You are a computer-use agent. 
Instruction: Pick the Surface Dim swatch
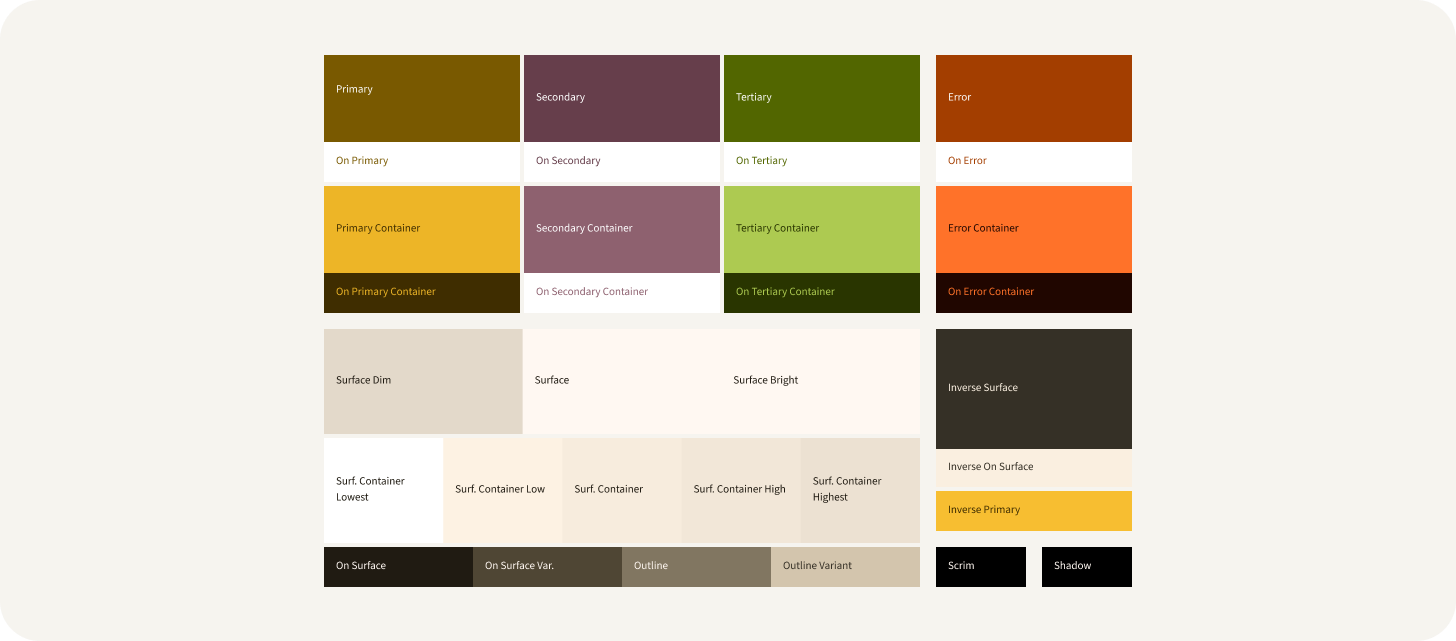[422, 381]
